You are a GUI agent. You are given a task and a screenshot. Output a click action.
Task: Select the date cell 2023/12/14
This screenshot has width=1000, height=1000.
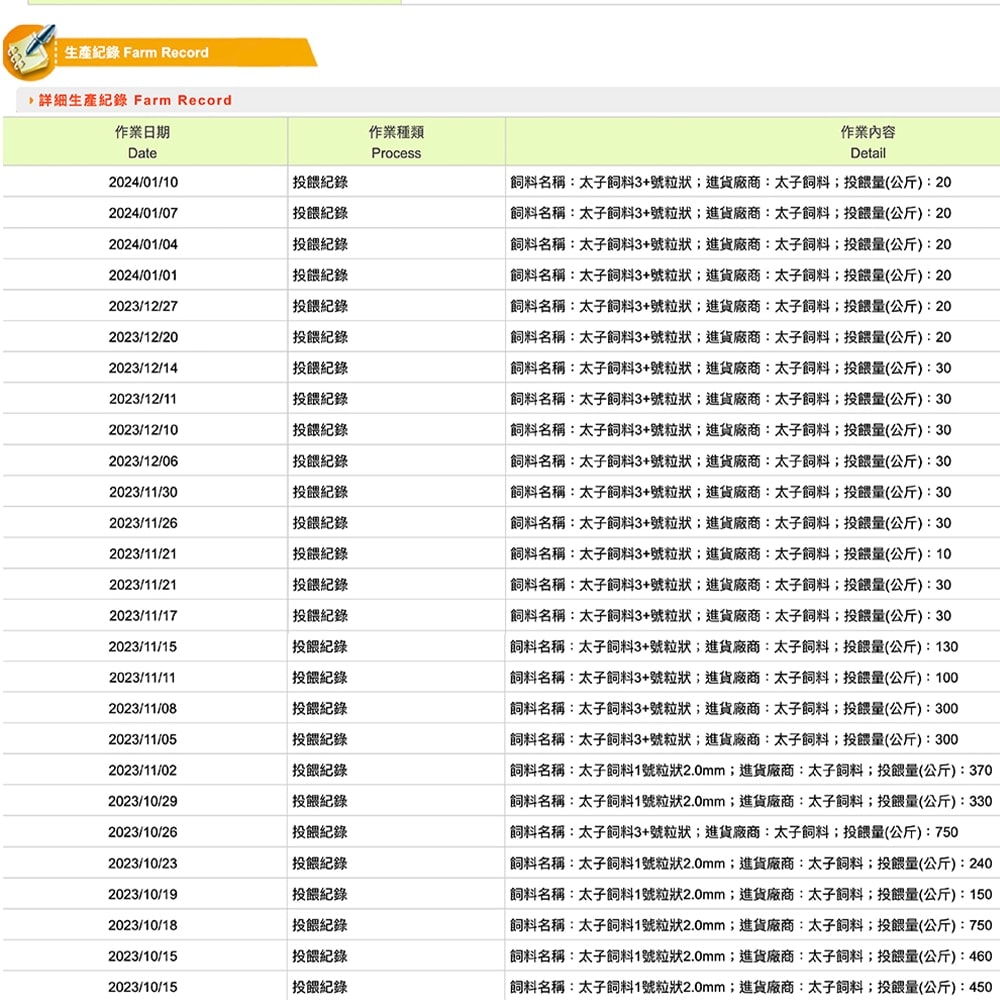click(x=143, y=368)
